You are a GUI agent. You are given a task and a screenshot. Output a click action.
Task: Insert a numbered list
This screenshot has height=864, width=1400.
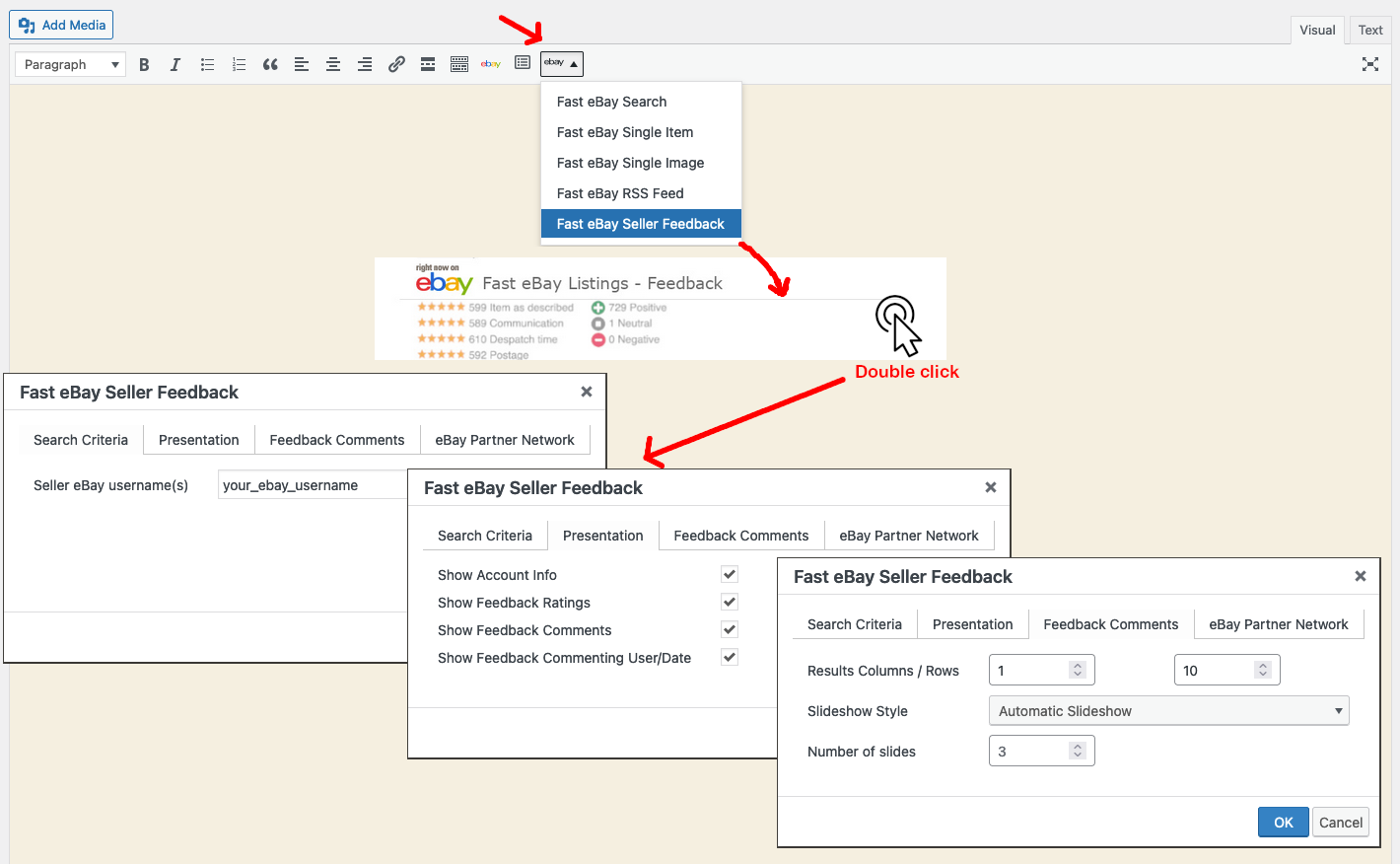point(239,64)
